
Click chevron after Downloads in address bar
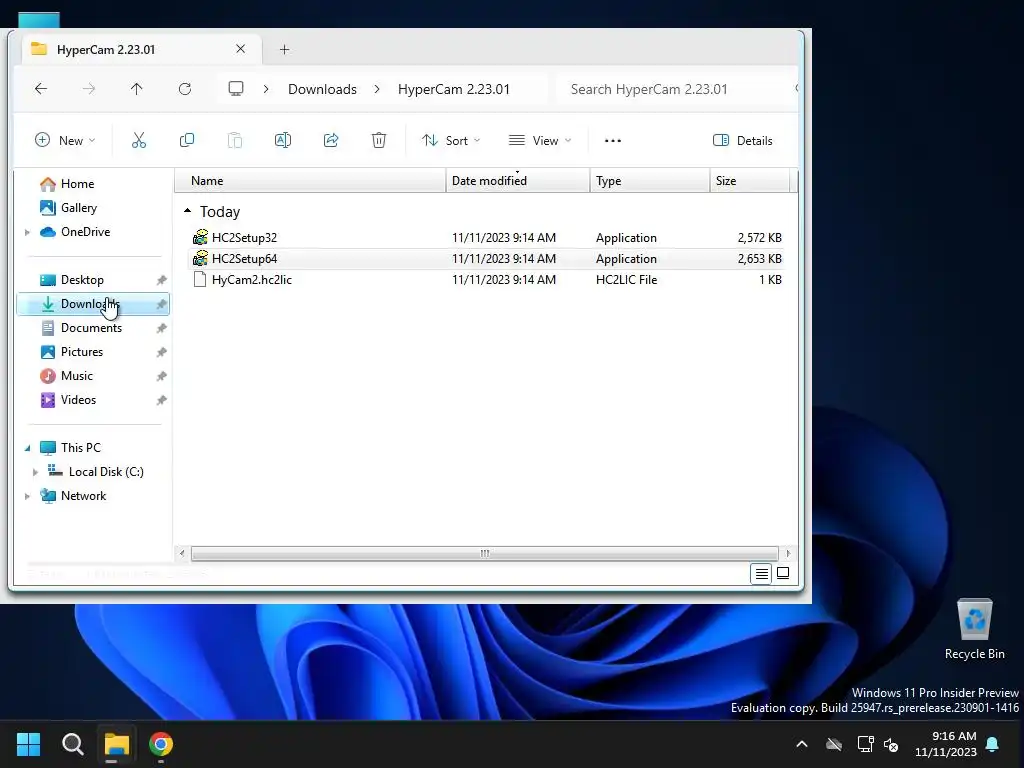[x=377, y=89]
